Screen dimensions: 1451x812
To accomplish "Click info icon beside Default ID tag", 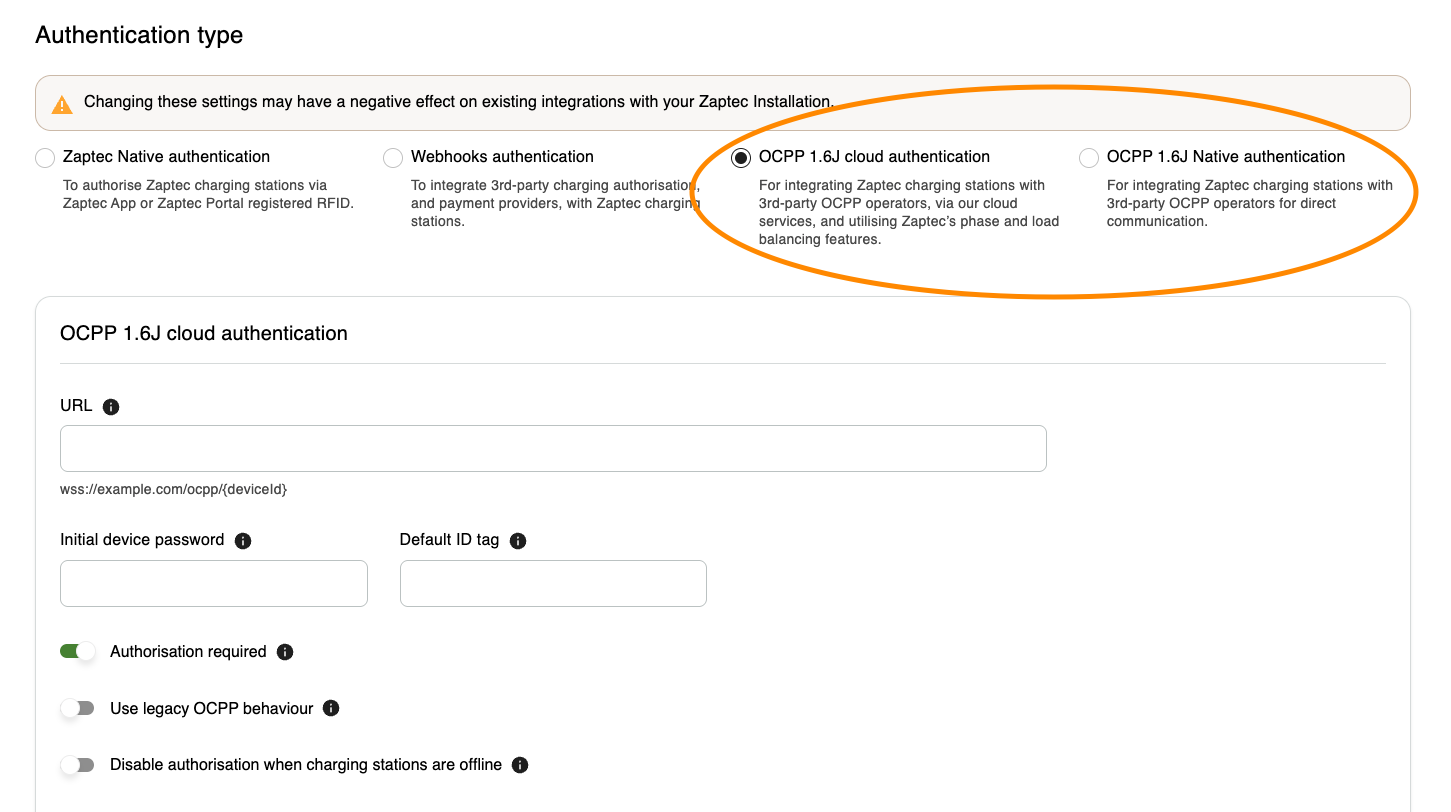I will point(518,541).
